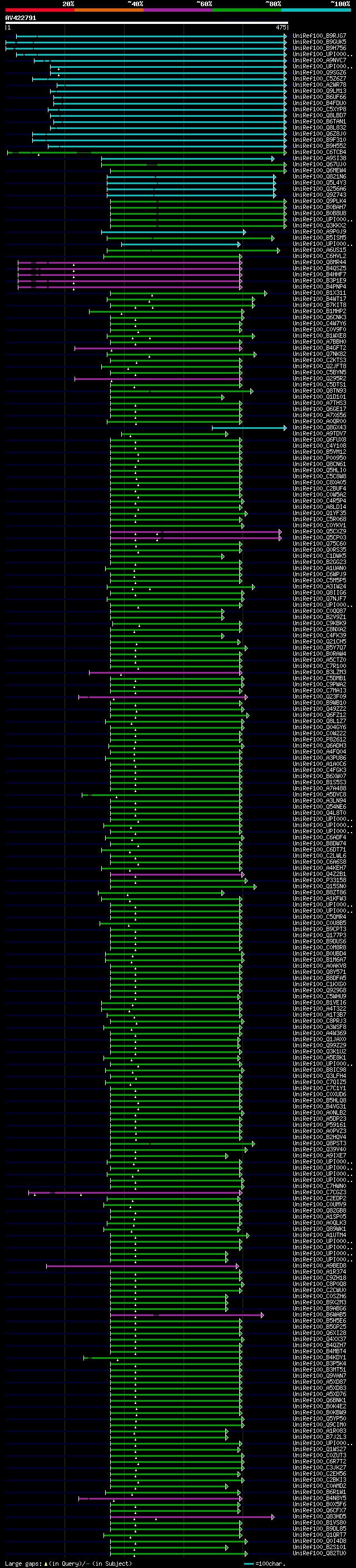Open the UniRef100_B1X311 entry

[x=319, y=293]
